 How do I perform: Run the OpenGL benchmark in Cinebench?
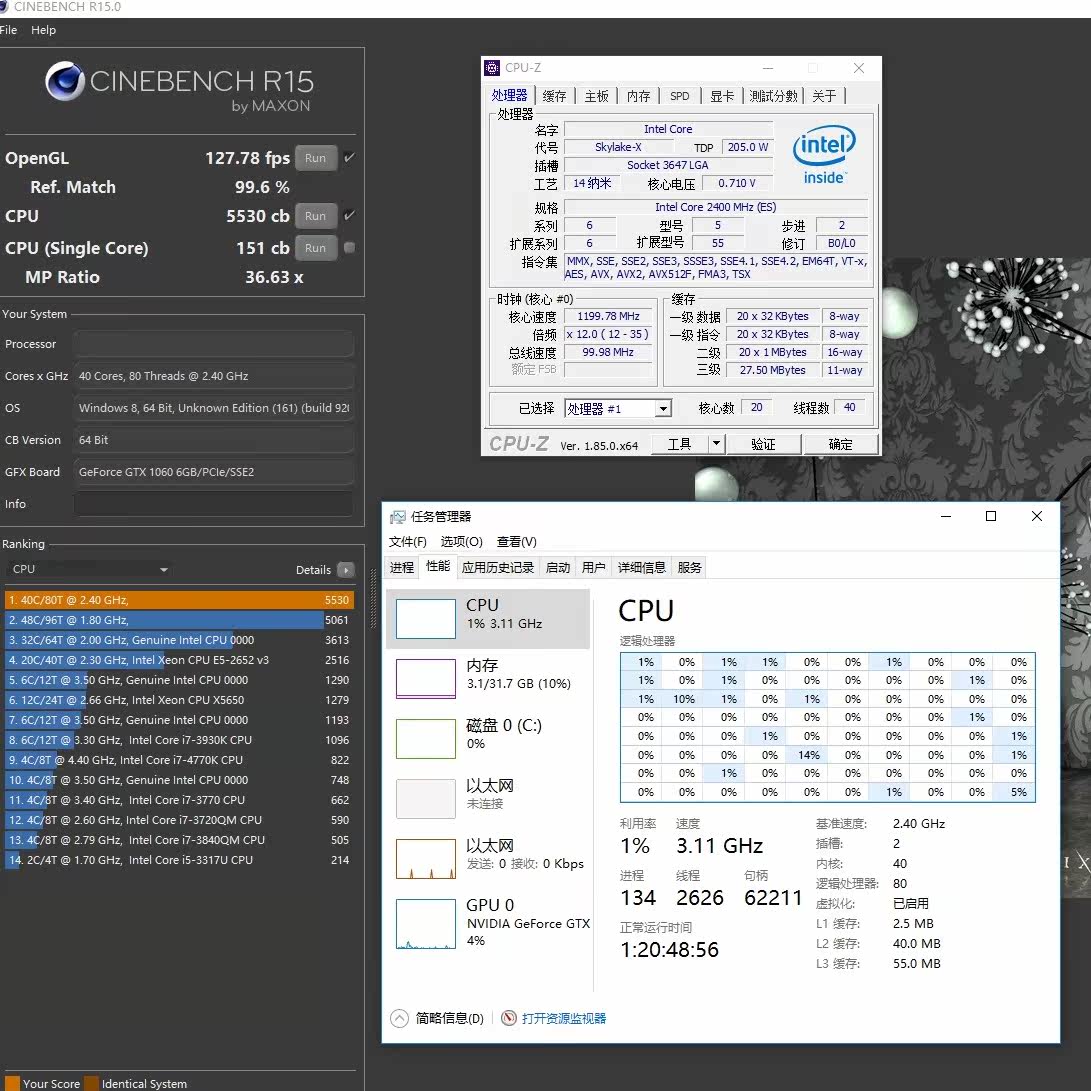(x=315, y=158)
